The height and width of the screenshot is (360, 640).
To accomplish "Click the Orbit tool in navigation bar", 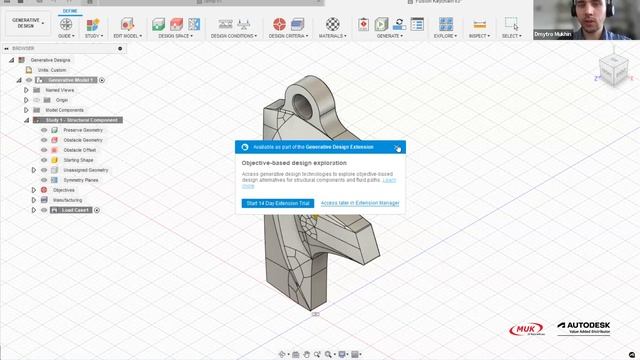I will [x=282, y=354].
